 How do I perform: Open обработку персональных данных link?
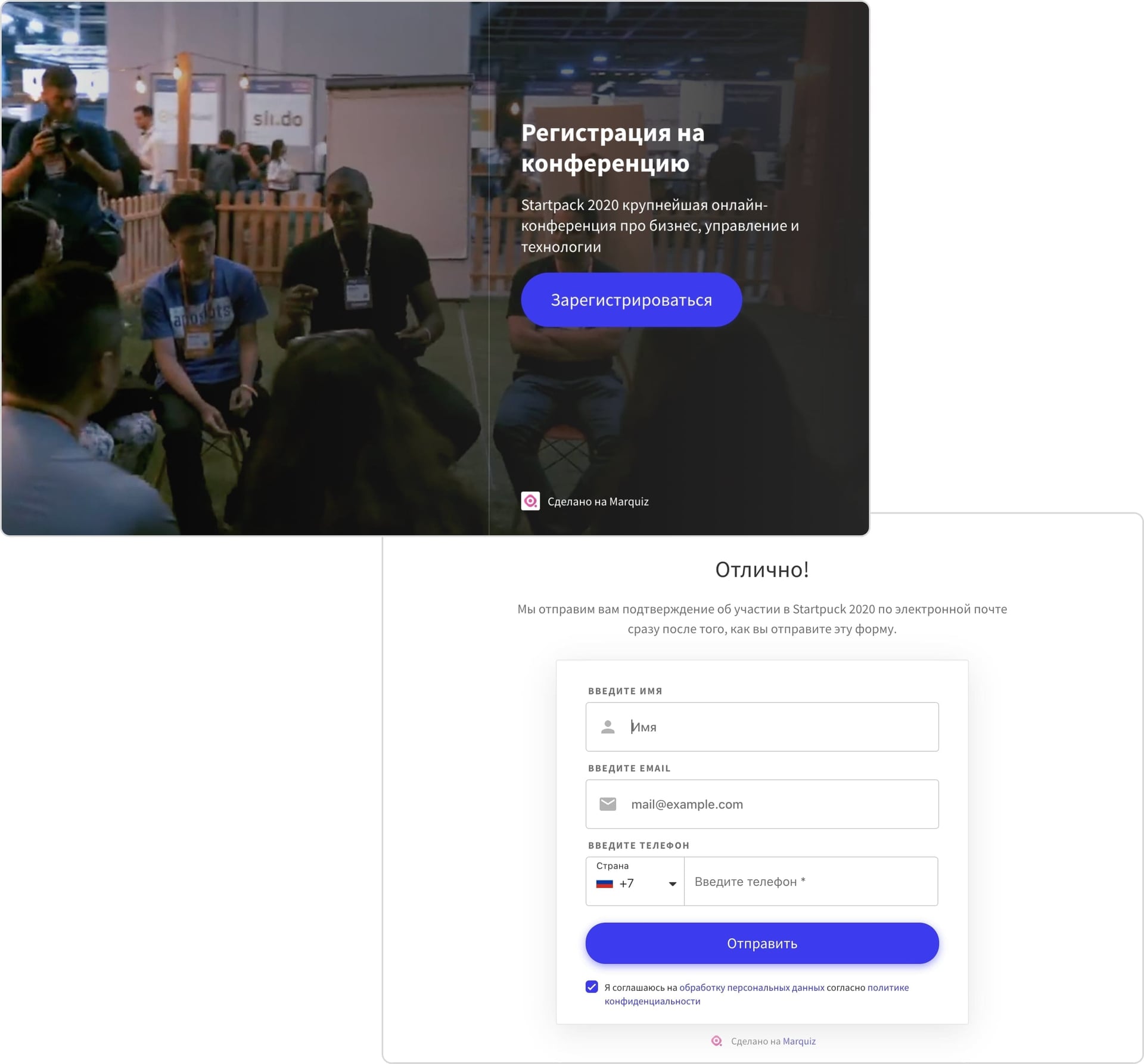[x=752, y=987]
